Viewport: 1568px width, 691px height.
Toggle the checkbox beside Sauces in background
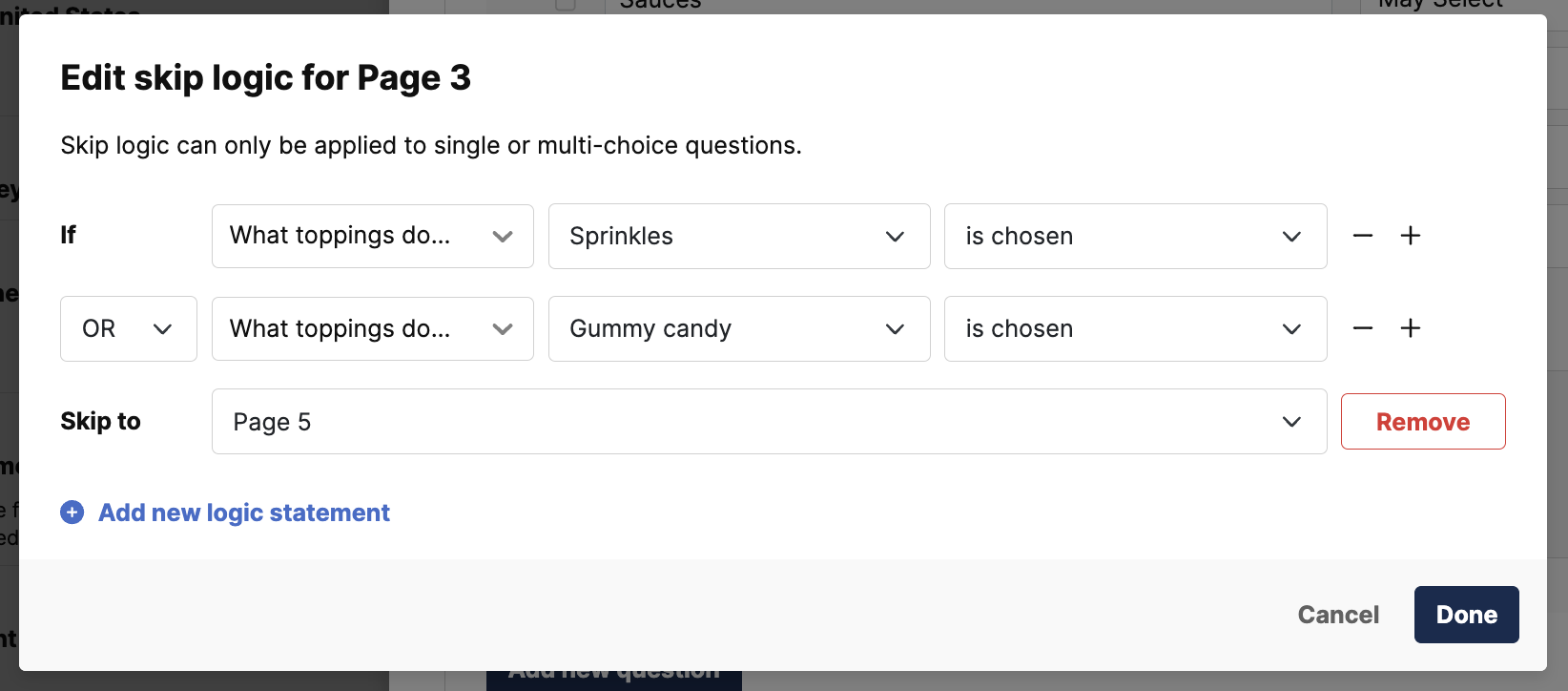(566, 5)
